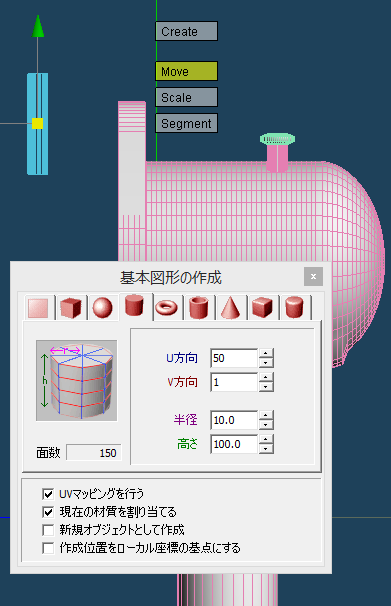
Task: Enable 新規オブジェクトとして作成 checkbox
Action: pyautogui.click(x=48, y=530)
